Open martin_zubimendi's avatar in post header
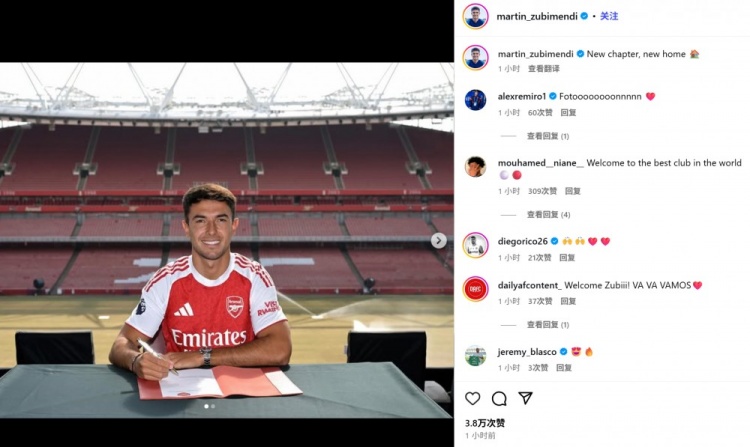Viewport: 750px width, 447px height. pos(475,16)
